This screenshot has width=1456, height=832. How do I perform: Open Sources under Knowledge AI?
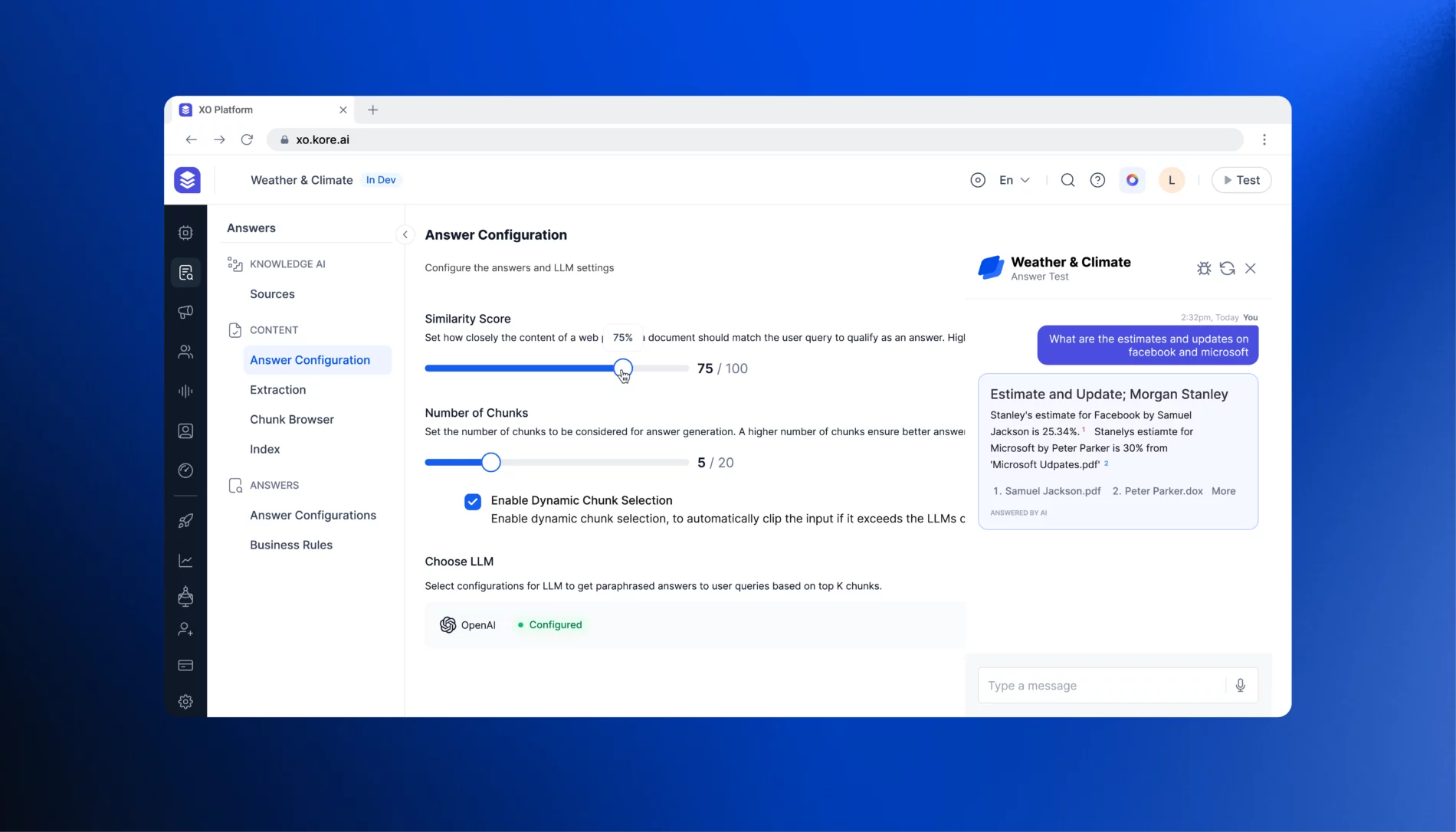[x=272, y=294]
